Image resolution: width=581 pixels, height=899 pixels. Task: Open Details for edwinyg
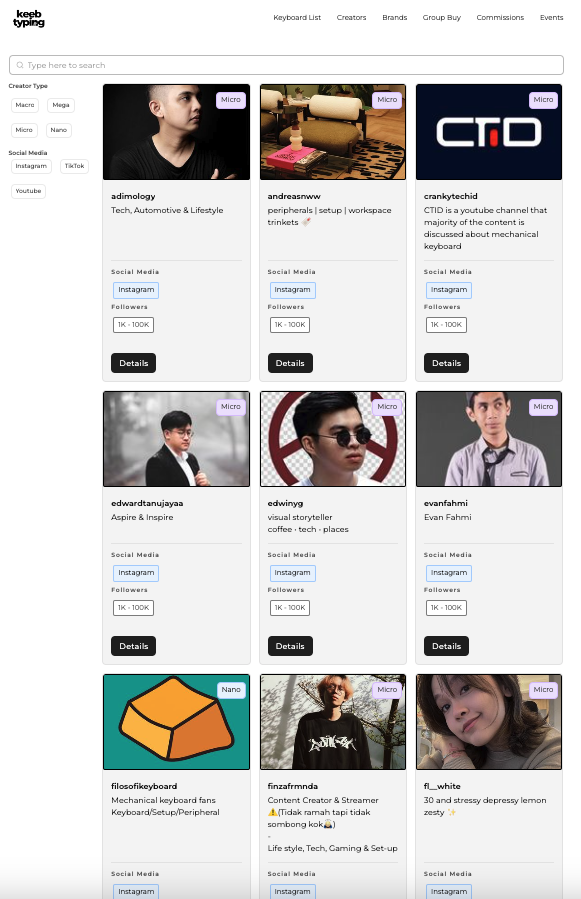pyautogui.click(x=290, y=646)
